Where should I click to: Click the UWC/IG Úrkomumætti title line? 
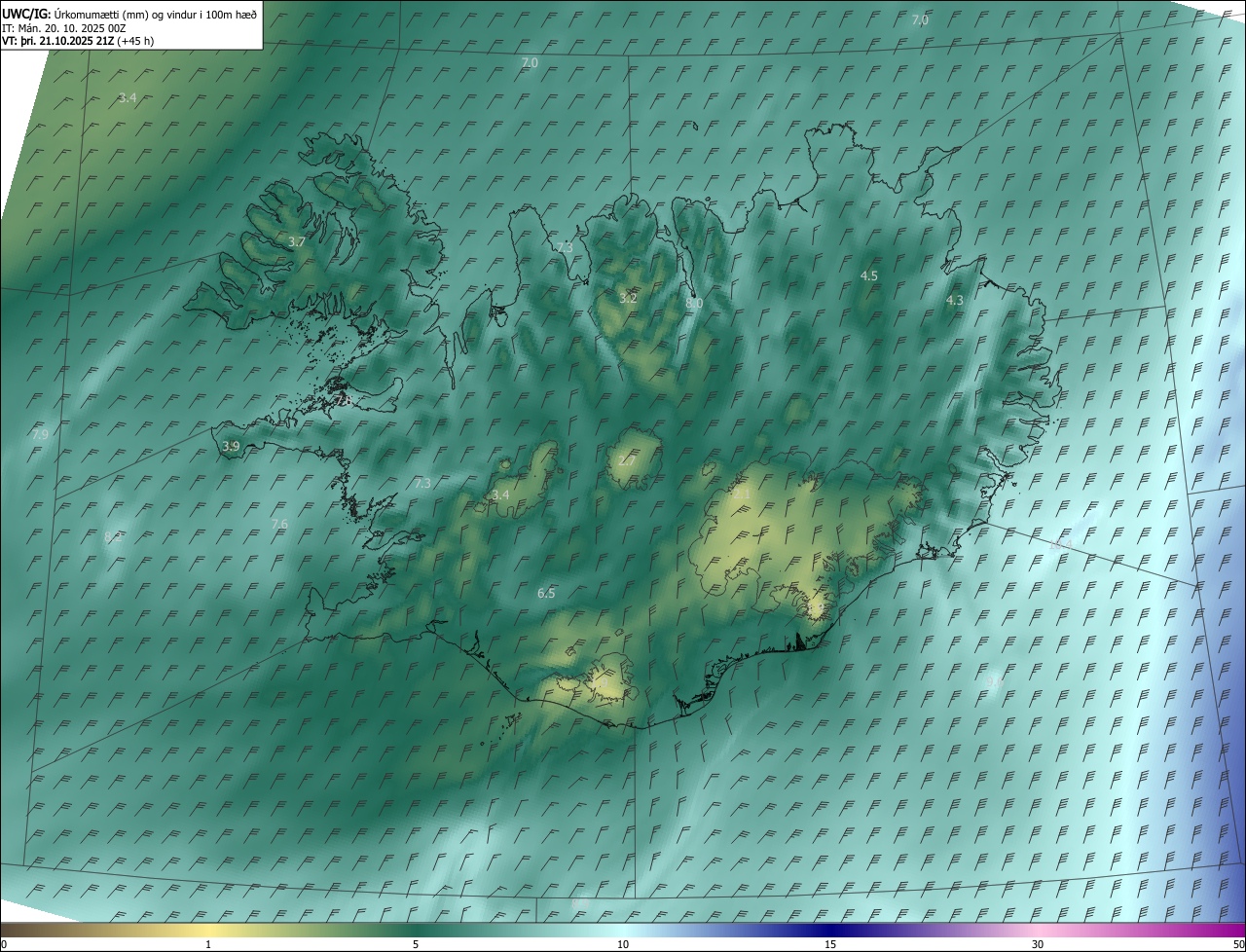(x=130, y=14)
